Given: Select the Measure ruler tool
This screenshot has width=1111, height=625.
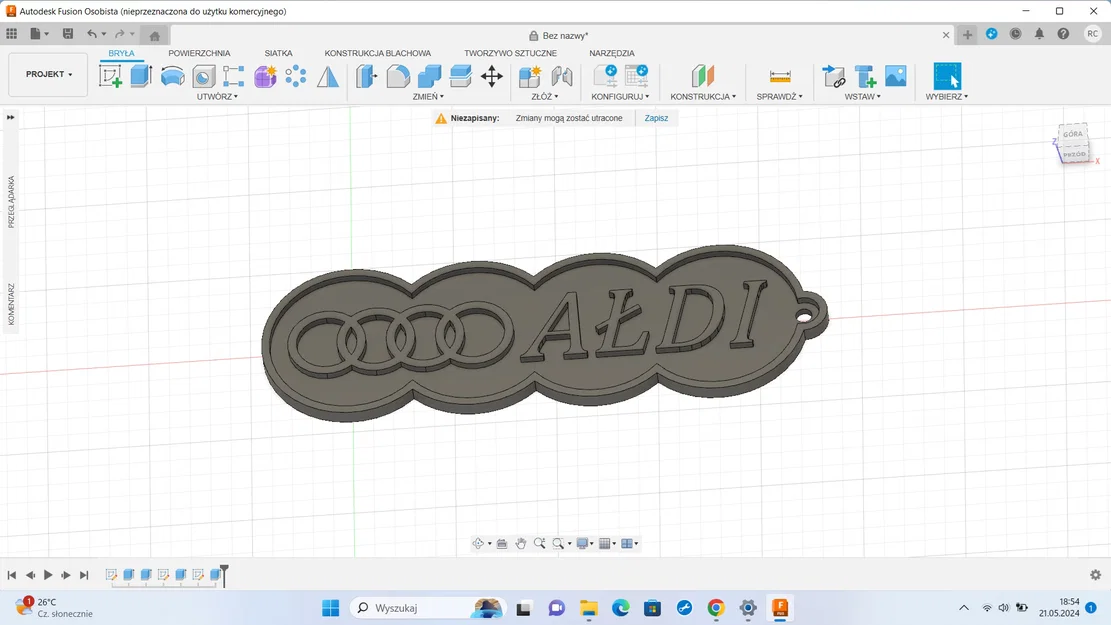Looking at the screenshot, I should (x=779, y=76).
